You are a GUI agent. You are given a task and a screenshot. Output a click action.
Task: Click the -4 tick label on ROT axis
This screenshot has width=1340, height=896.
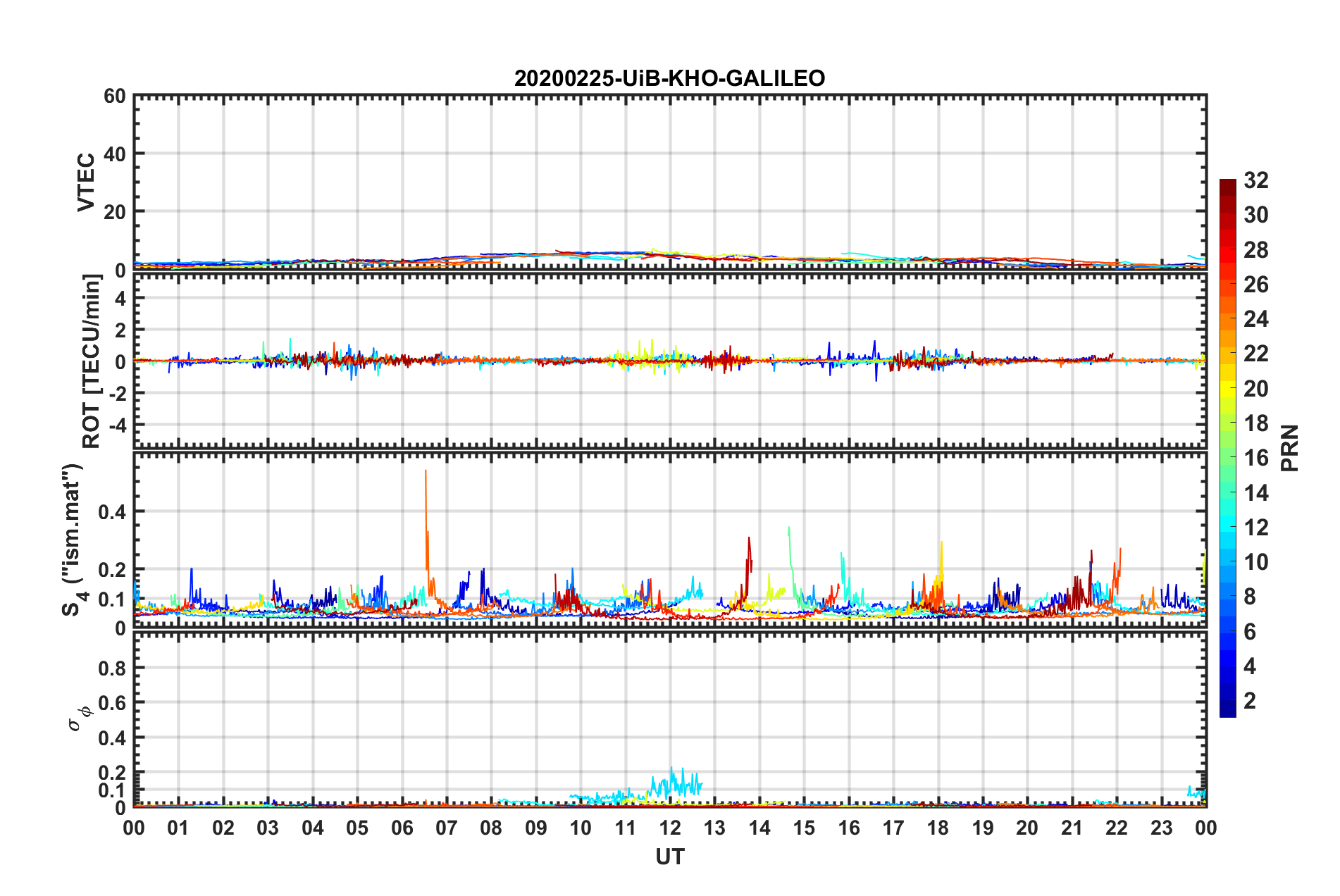click(x=116, y=425)
